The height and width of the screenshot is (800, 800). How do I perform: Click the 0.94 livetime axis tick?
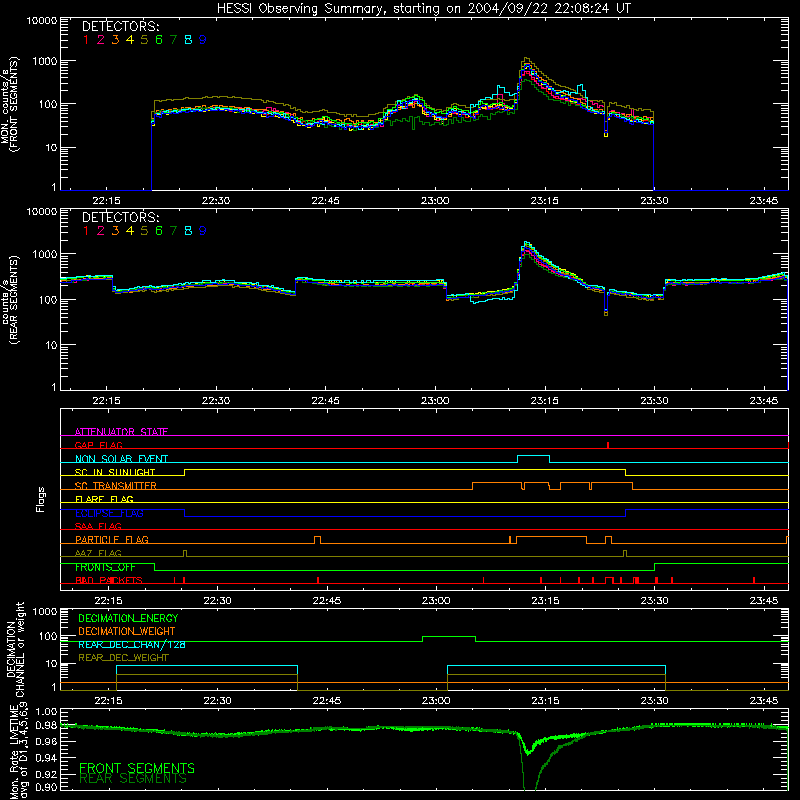pos(46,758)
